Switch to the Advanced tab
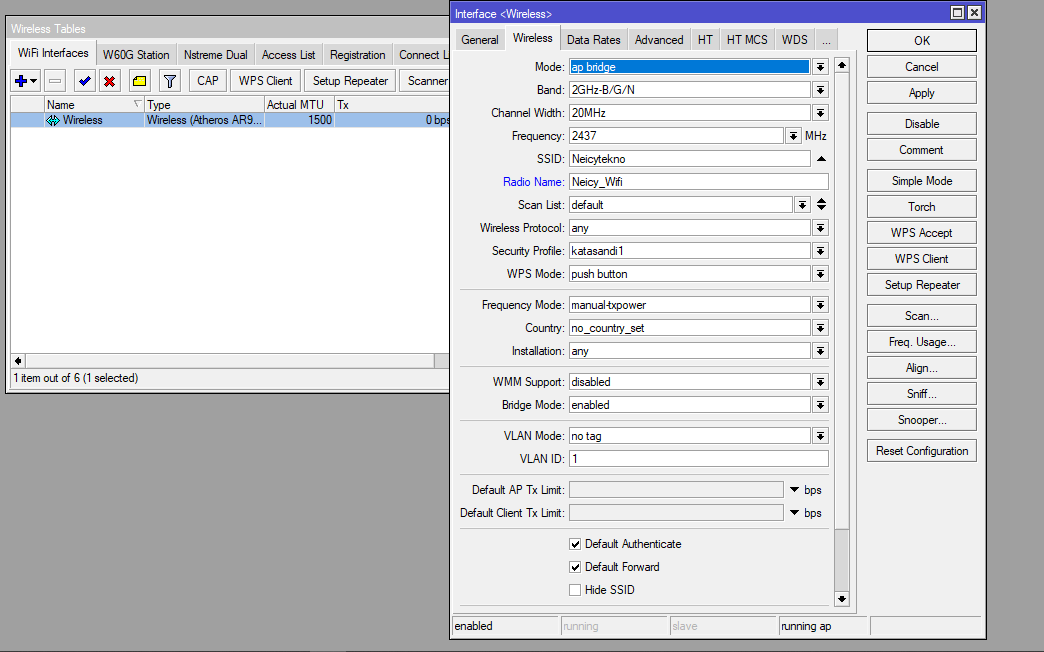Screen dimensions: 1044x652 (658, 40)
